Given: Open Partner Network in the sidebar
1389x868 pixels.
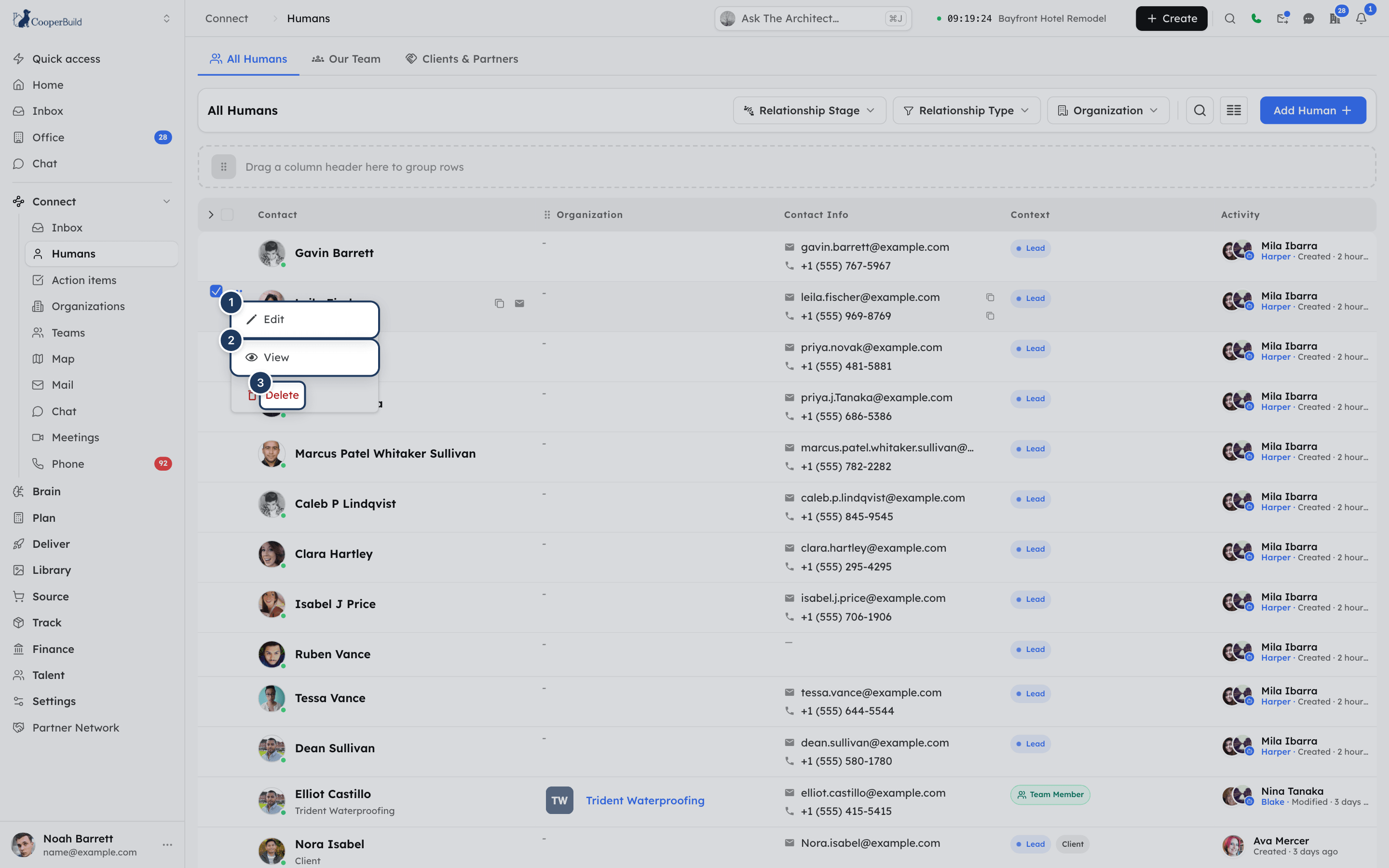Looking at the screenshot, I should (x=76, y=727).
